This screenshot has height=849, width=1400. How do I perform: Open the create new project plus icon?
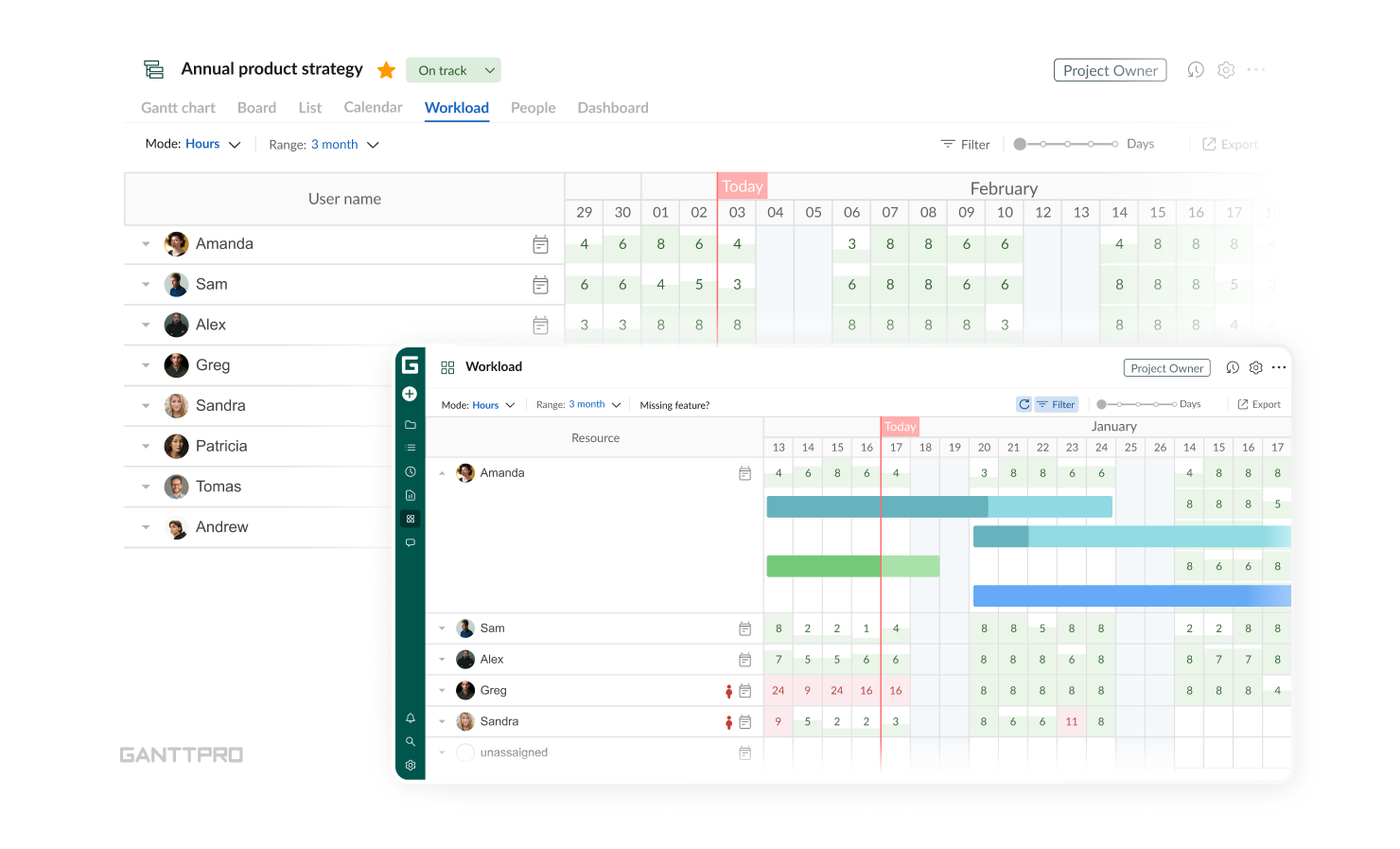[411, 394]
